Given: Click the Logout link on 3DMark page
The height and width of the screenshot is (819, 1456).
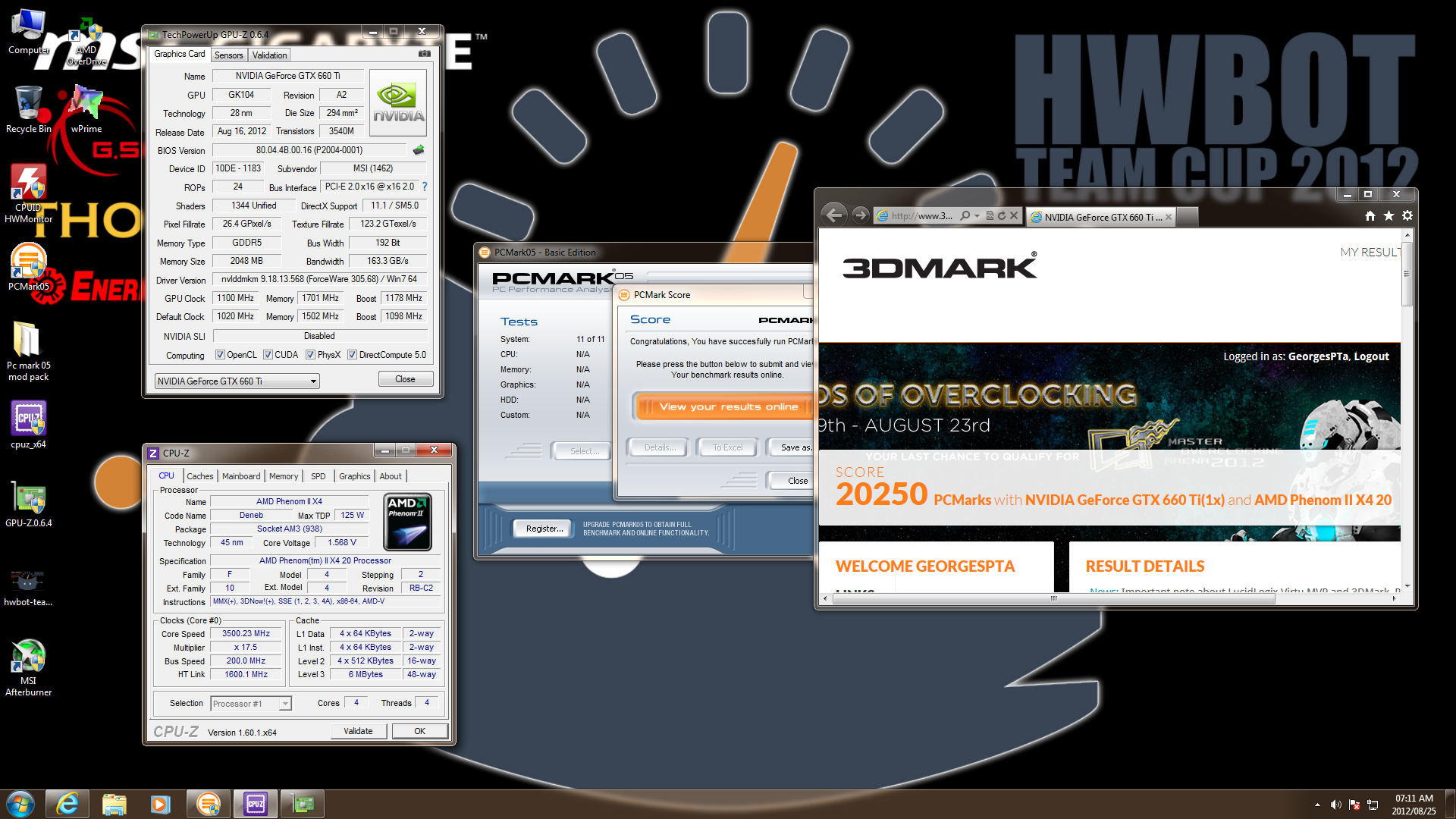Looking at the screenshot, I should pyautogui.click(x=1371, y=356).
